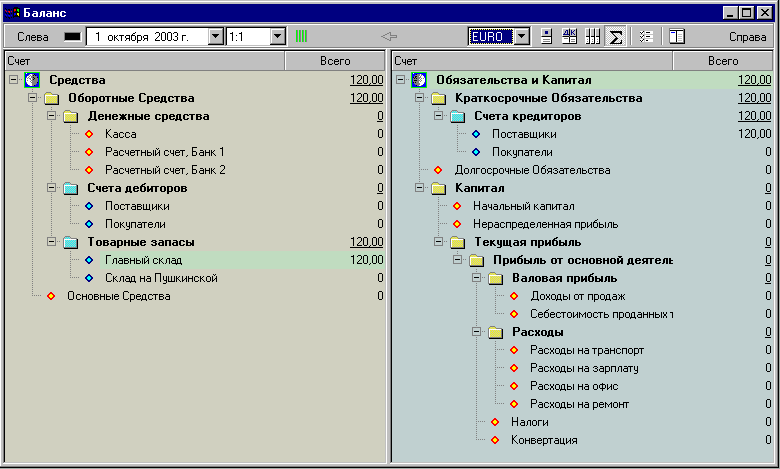Select Расчетный счет, Банк 1 account
Screen dimensions: 780x469
[165, 152]
